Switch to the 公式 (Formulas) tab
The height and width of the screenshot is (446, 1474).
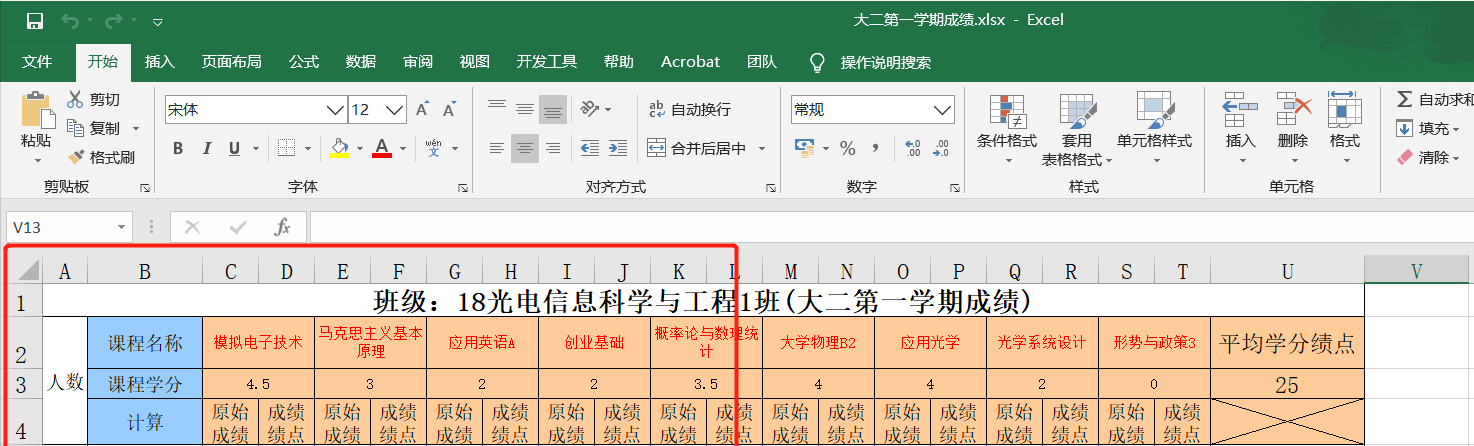(x=304, y=62)
